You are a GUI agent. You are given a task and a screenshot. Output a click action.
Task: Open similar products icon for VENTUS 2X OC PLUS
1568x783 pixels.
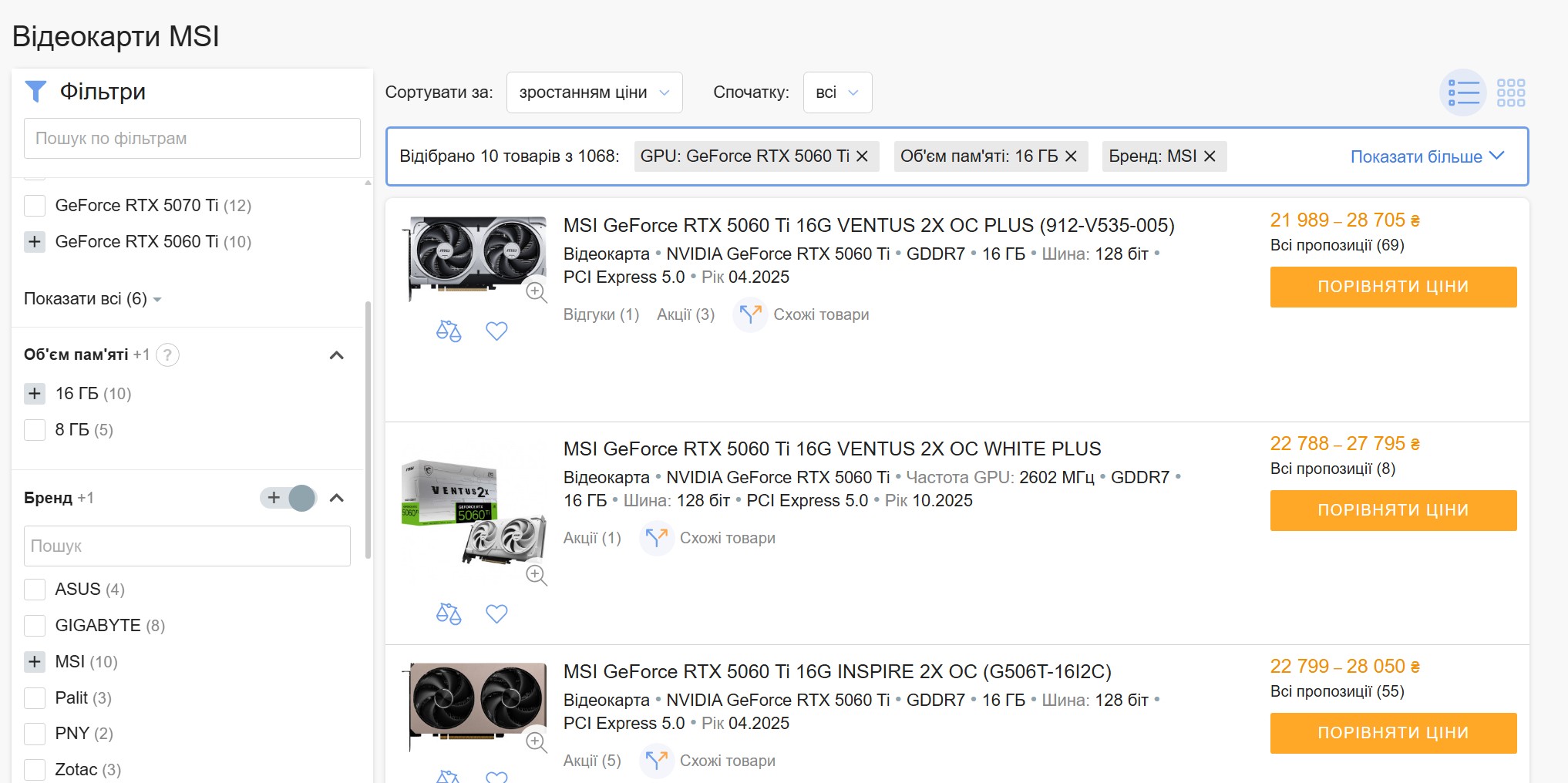coord(749,314)
